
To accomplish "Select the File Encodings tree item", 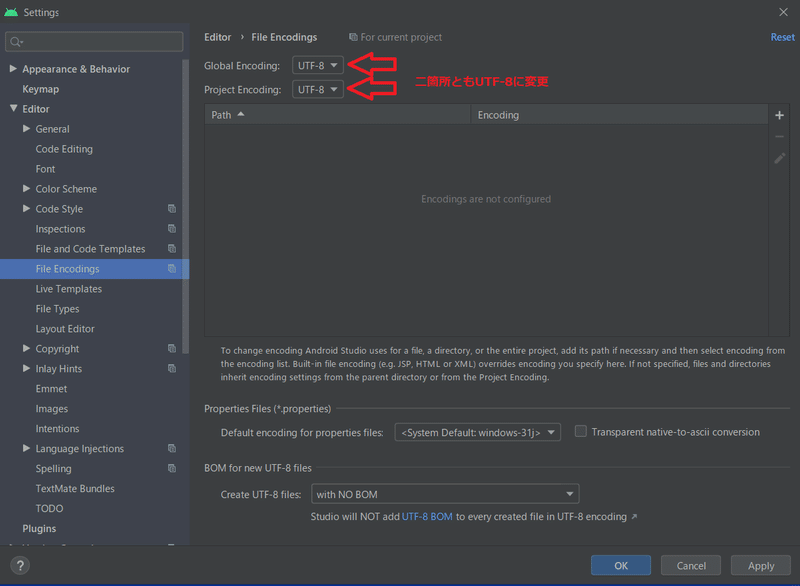I will click(x=94, y=269).
